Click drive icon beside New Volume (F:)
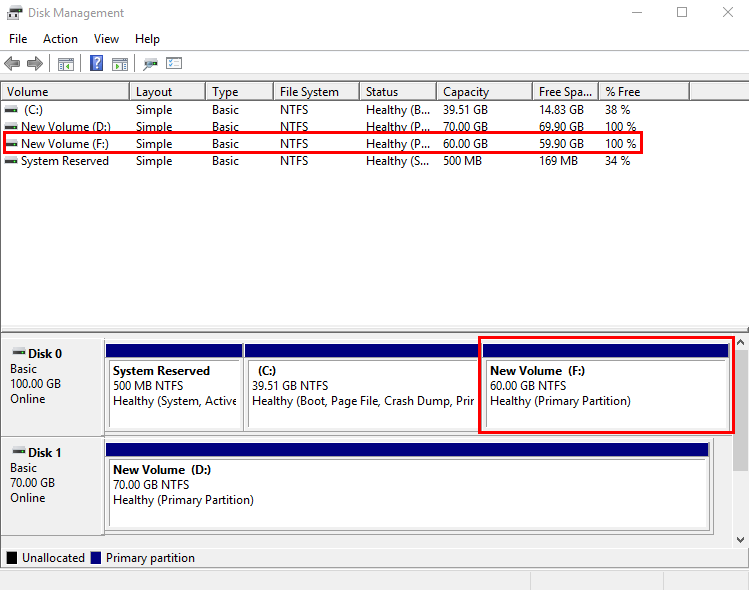Screen dimensions: 749x590 point(11,144)
